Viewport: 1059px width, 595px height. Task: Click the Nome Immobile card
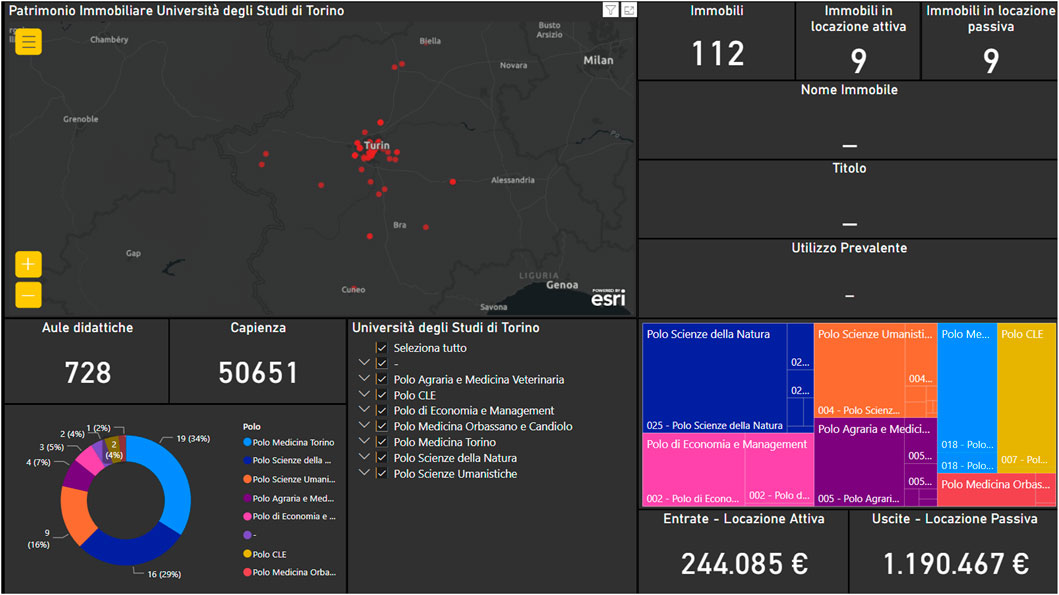click(848, 120)
